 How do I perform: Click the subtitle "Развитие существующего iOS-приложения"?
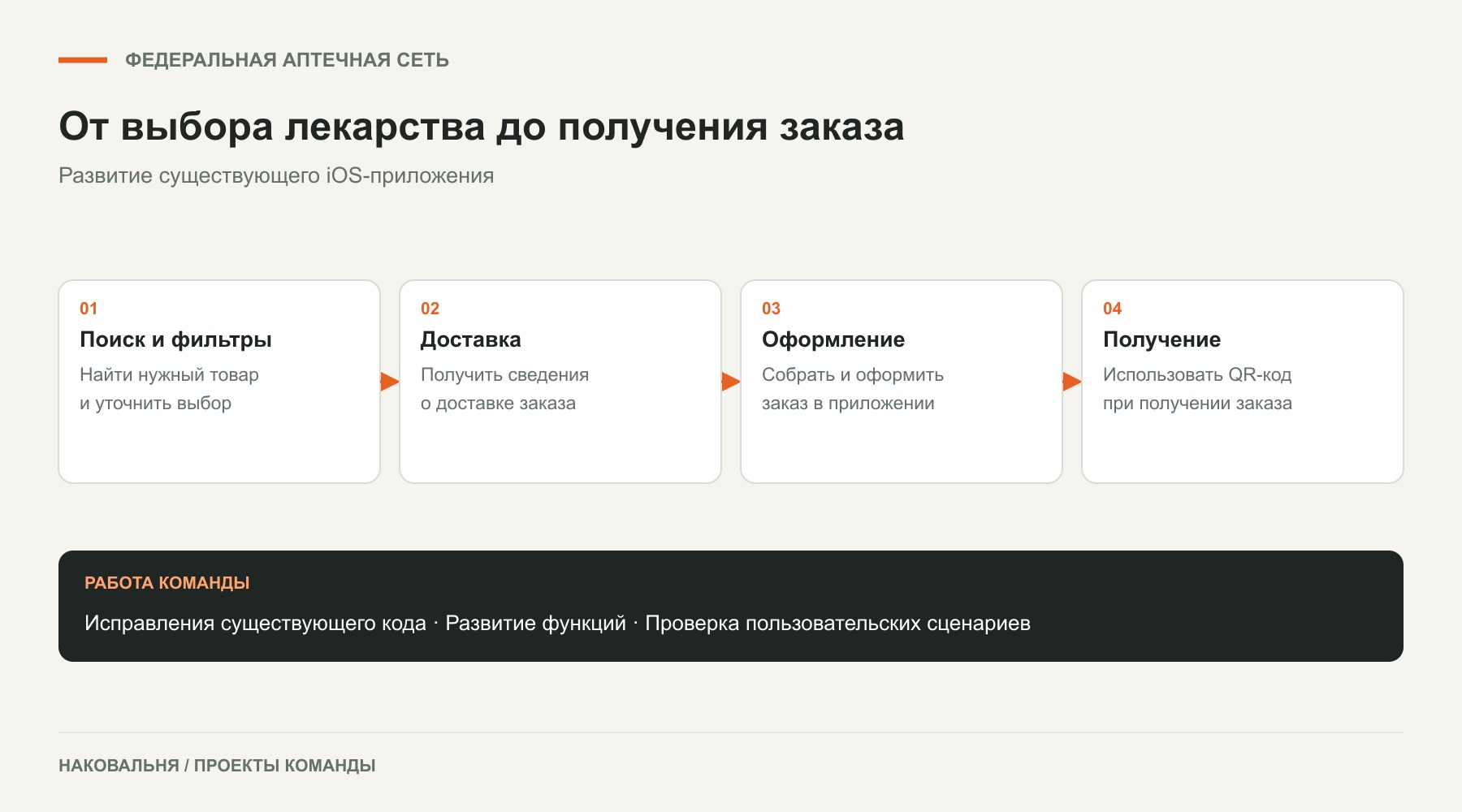(276, 175)
